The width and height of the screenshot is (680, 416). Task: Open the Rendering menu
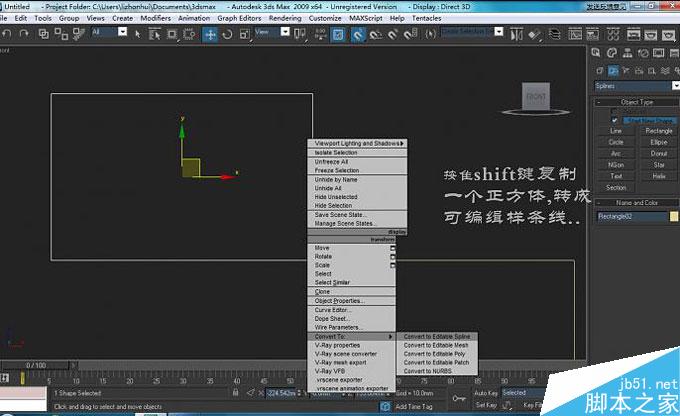click(285, 18)
